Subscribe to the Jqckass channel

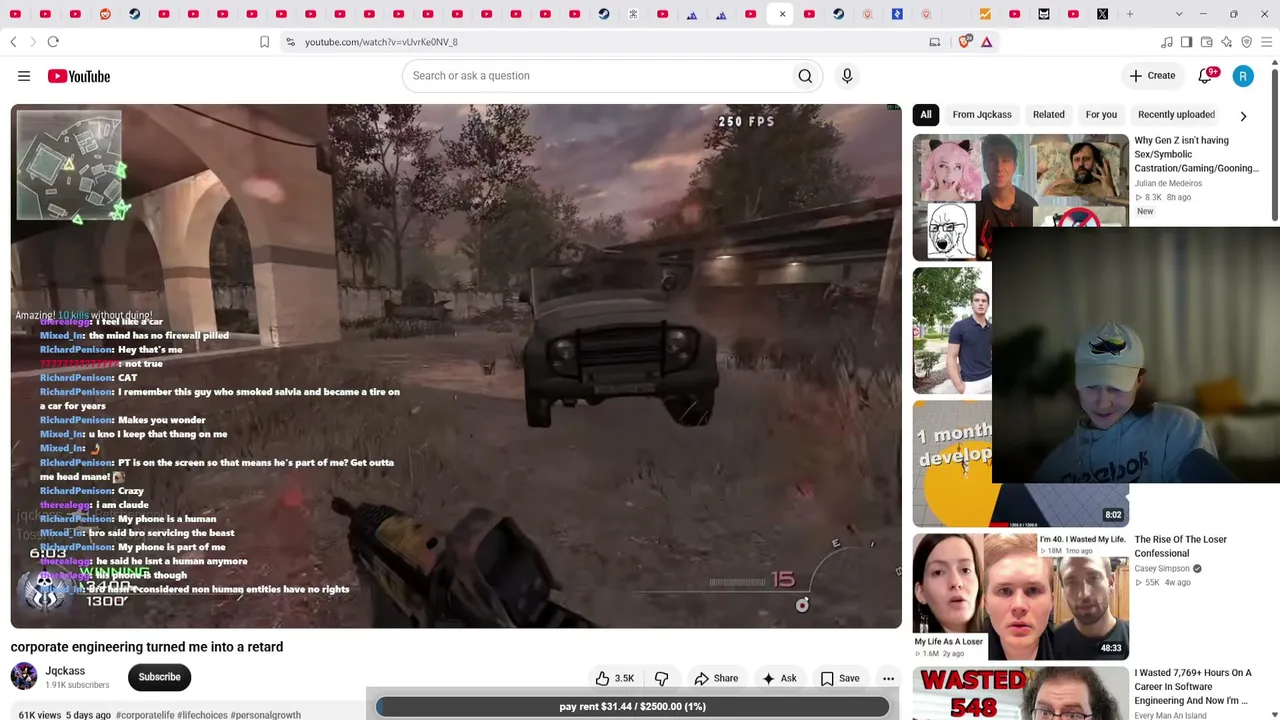(159, 677)
